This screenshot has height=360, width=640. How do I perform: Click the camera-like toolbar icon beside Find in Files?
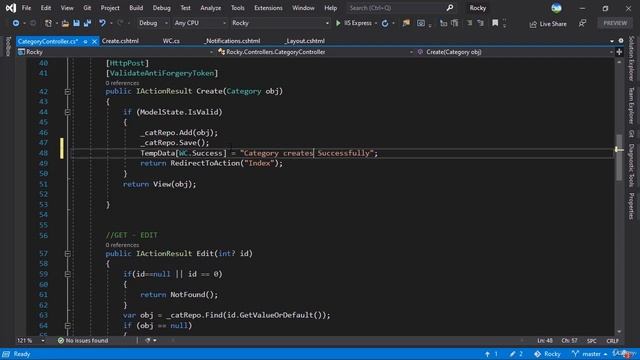point(421,23)
